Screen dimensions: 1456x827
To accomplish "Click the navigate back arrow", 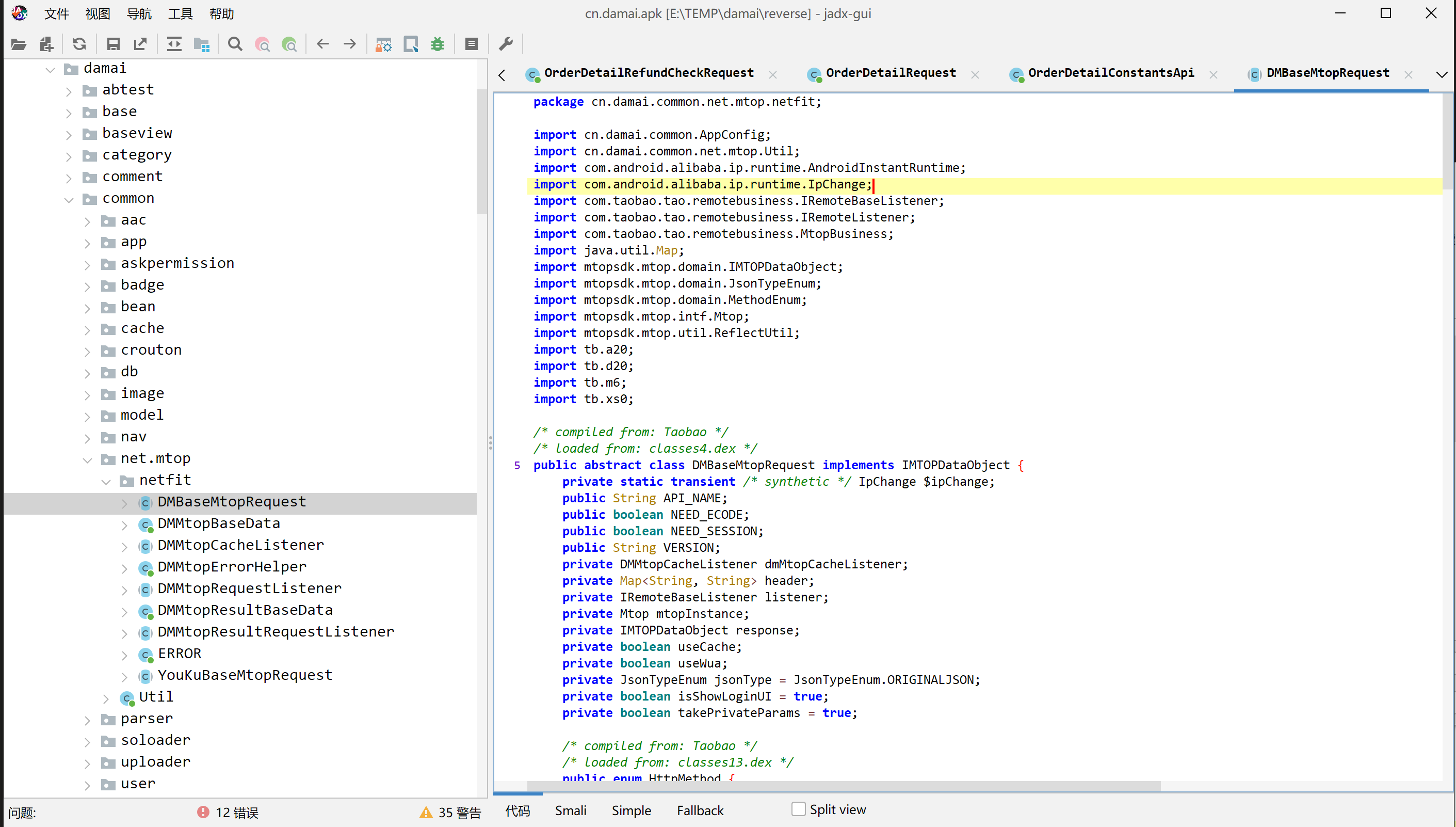I will click(x=323, y=44).
